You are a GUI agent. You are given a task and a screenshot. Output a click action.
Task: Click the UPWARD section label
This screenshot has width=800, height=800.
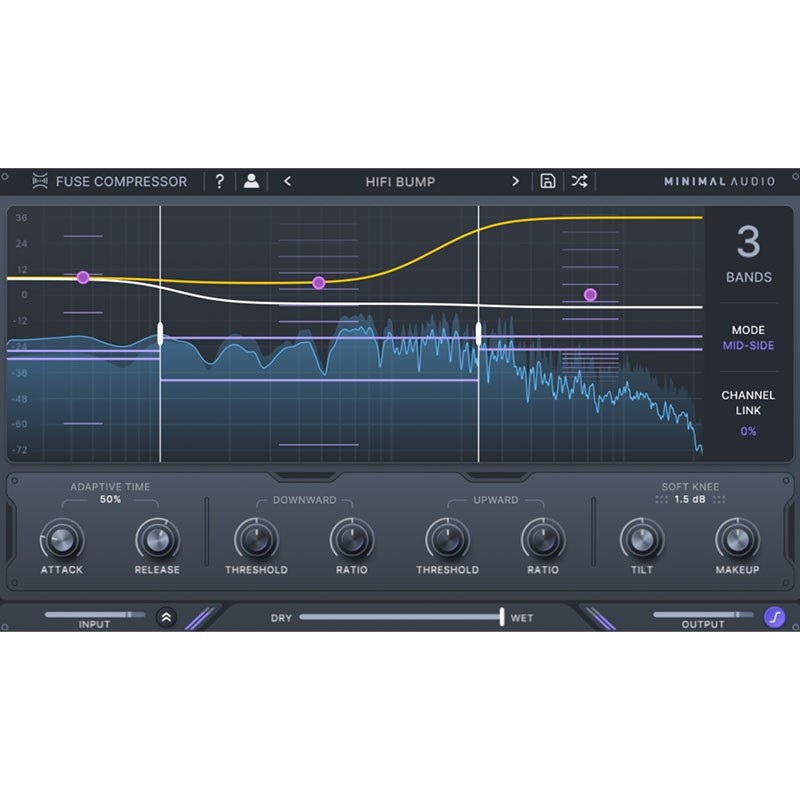[x=495, y=500]
